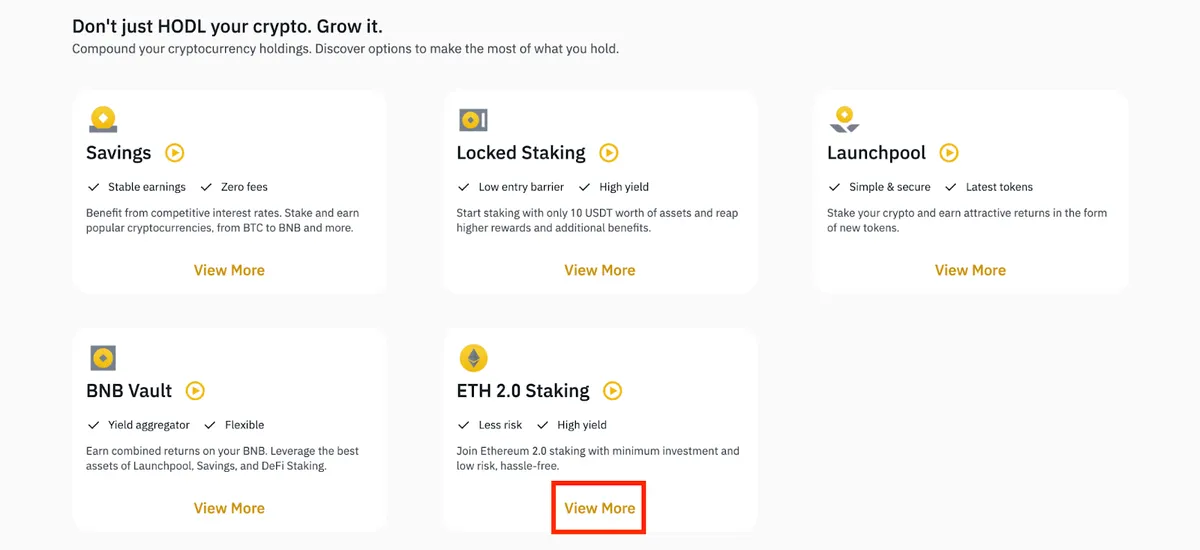
Task: Play the ETH 2.0 Staking video
Action: click(613, 391)
